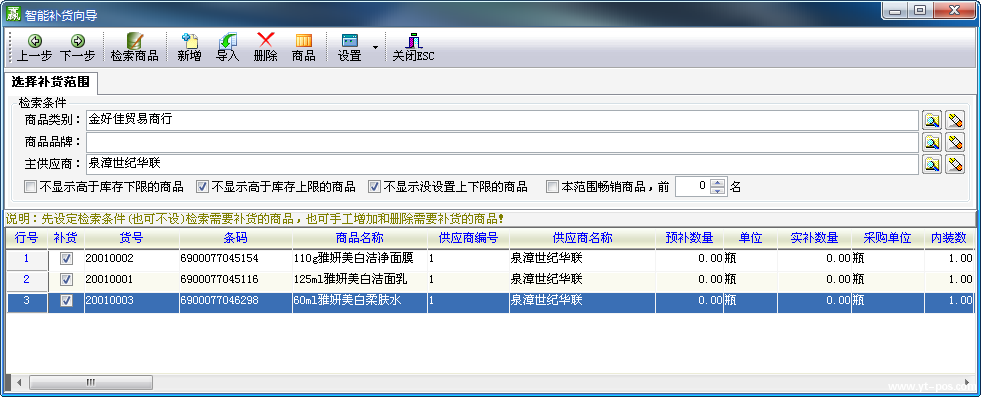The image size is (981, 397).
Task: Uncheck 不显示高于库存上限的商品 checkbox
Action: (202, 187)
